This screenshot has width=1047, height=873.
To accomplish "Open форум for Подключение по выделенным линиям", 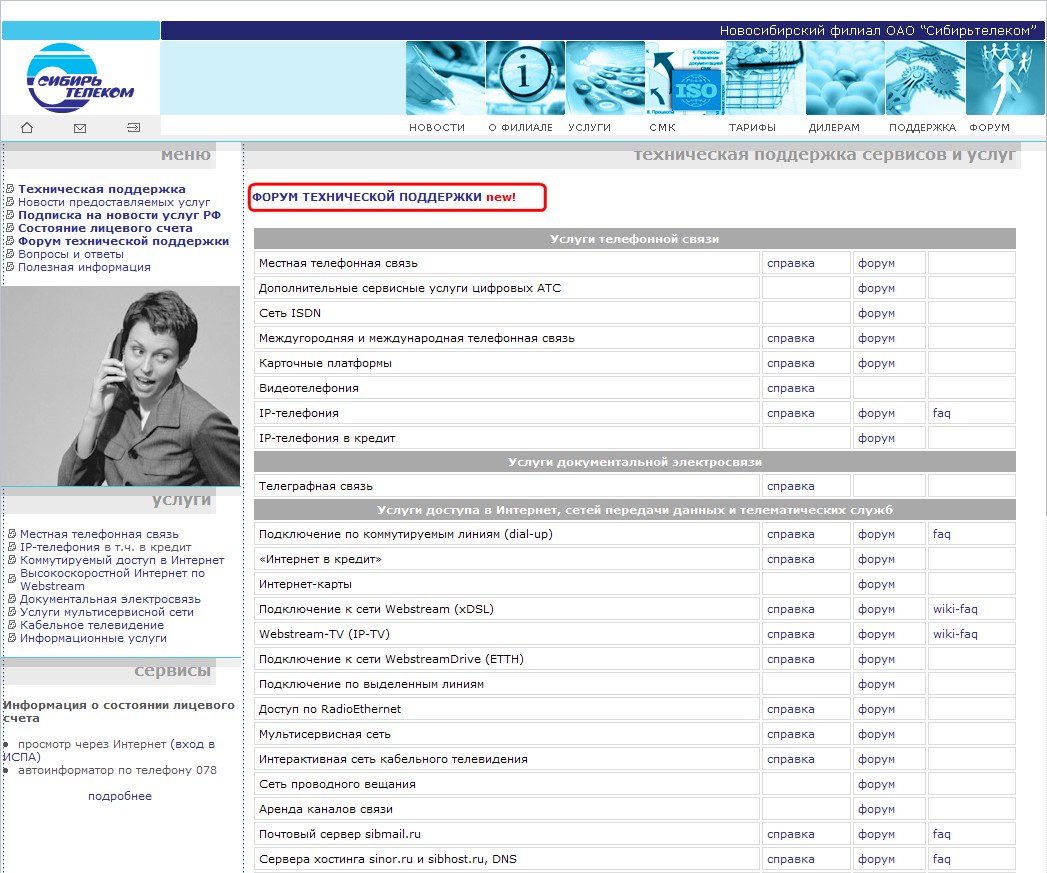I will 876,684.
